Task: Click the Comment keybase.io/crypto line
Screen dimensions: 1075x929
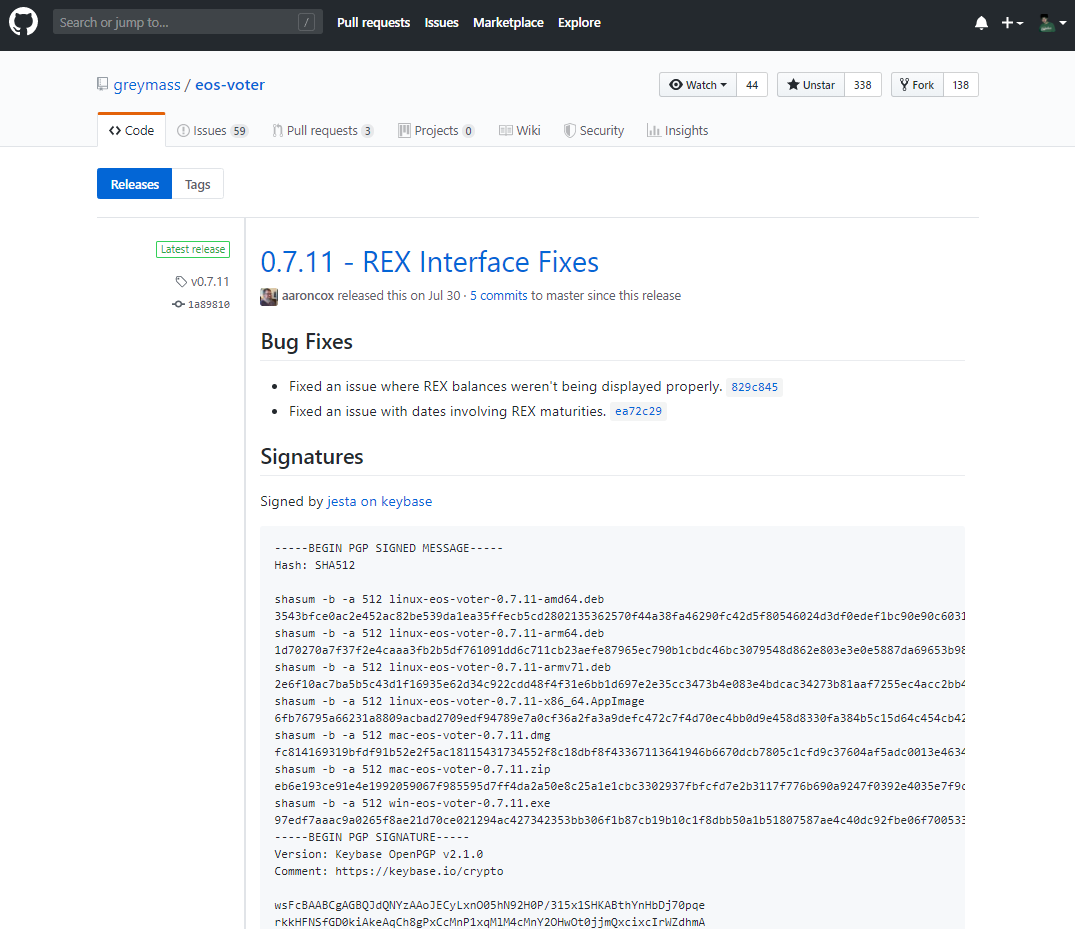Action: [x=389, y=871]
